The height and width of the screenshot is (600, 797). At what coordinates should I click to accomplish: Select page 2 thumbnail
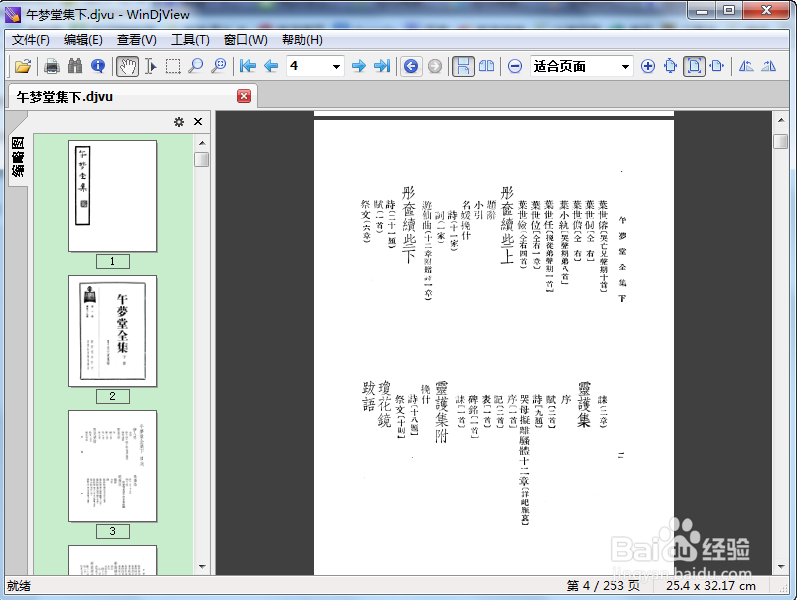click(112, 332)
